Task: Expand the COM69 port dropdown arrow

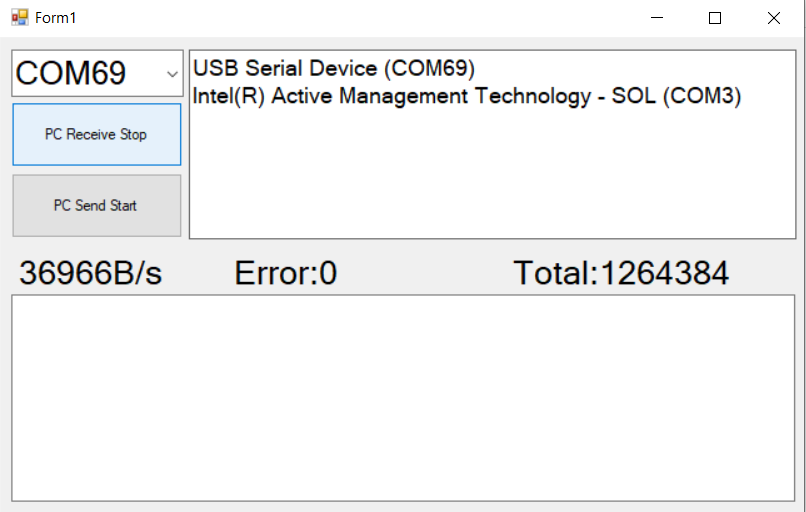Action: point(172,74)
